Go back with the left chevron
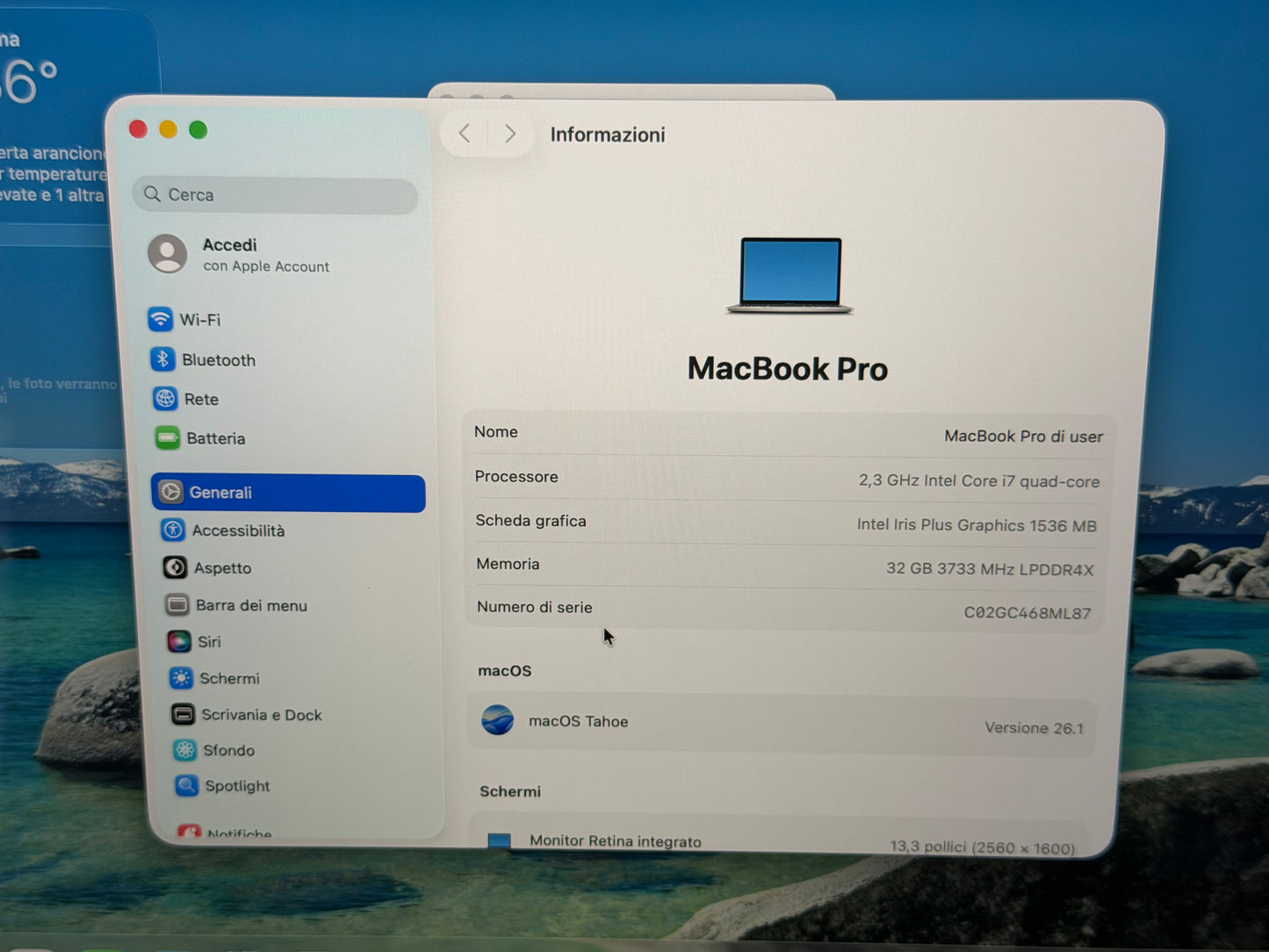The width and height of the screenshot is (1269, 952). pos(465,133)
